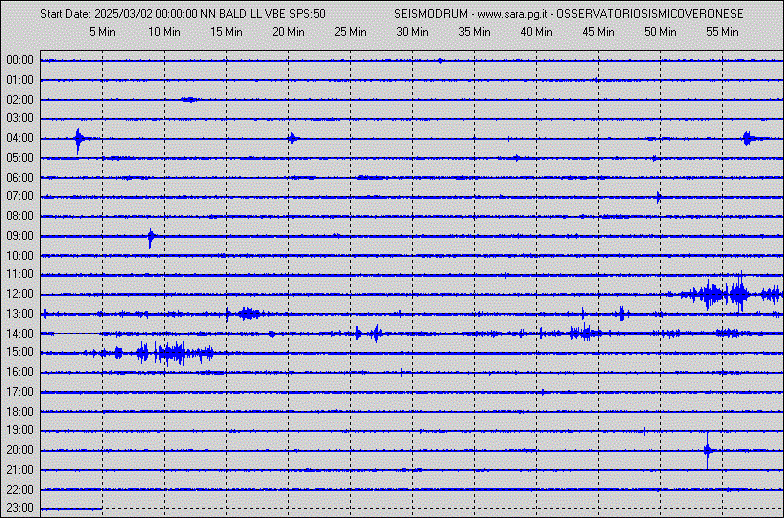Click the 05:00 hour row label
The height and width of the screenshot is (518, 784).
coord(20,158)
